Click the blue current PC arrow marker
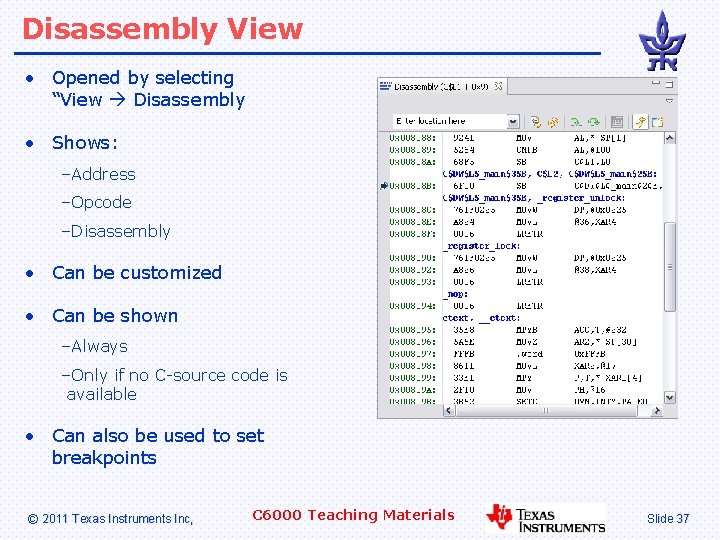Image resolution: width=720 pixels, height=540 pixels. [x=384, y=186]
